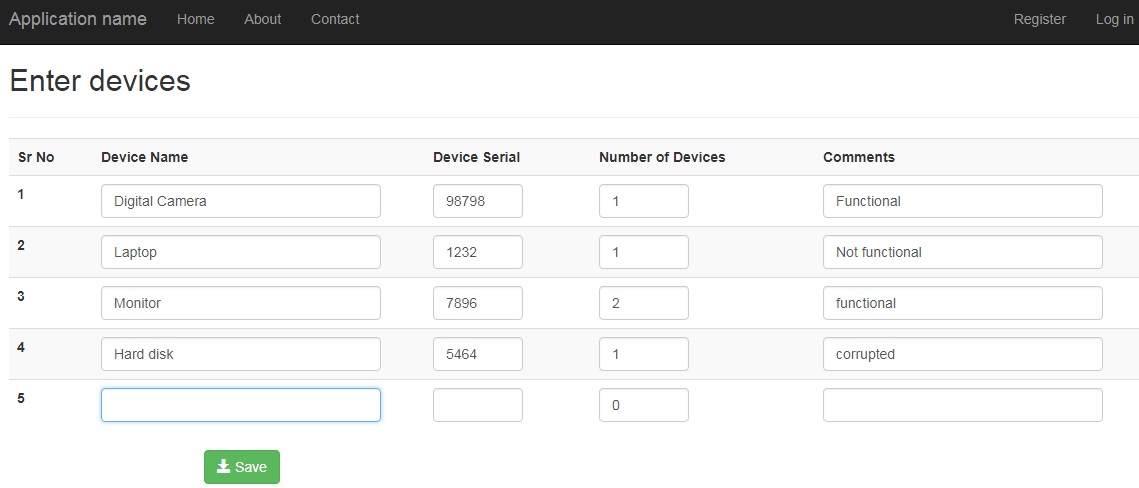The height and width of the screenshot is (488, 1139).
Task: Focus the Laptop device name field
Action: [240, 252]
